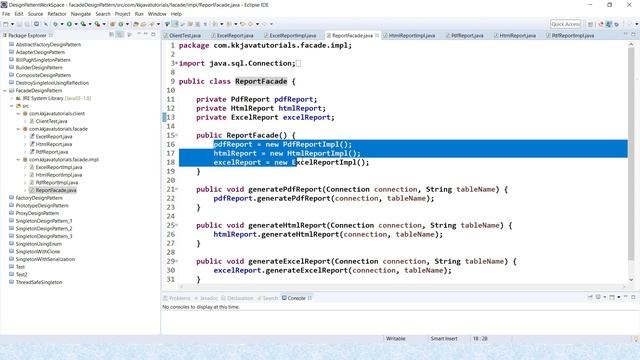The image size is (640, 360).
Task: Open the Refactor menu
Action: coord(57,14)
